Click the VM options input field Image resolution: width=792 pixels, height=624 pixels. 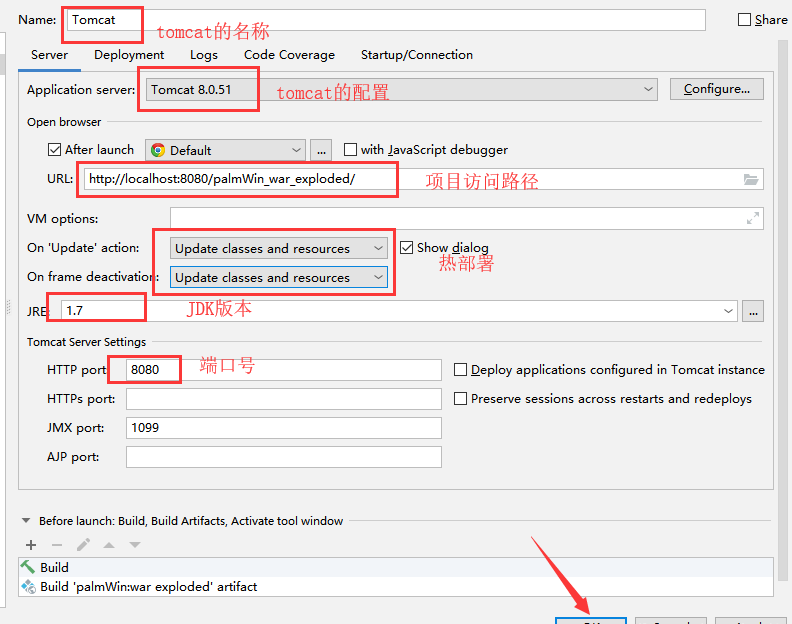tap(466, 218)
